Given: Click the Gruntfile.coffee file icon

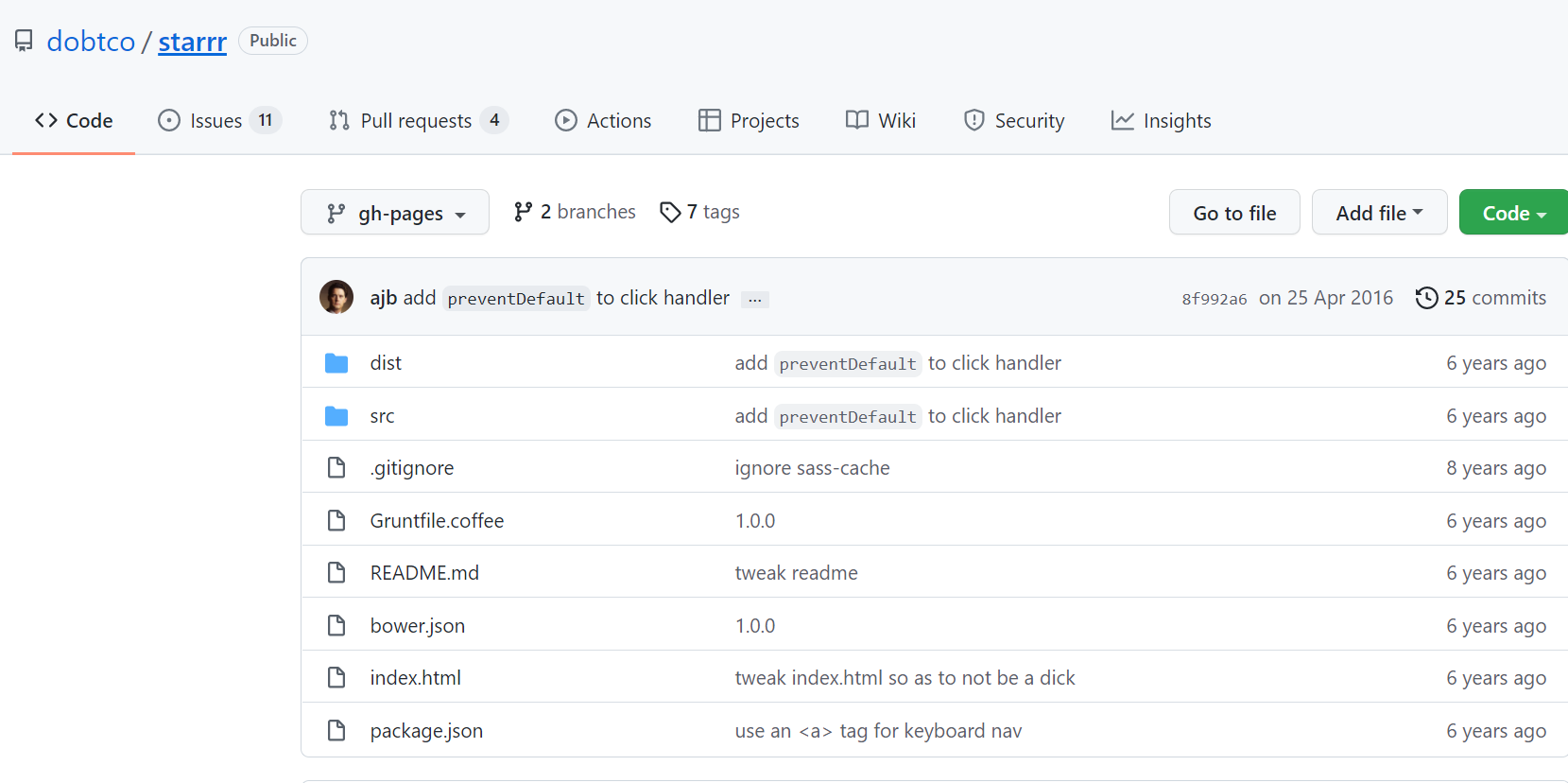Looking at the screenshot, I should [336, 521].
